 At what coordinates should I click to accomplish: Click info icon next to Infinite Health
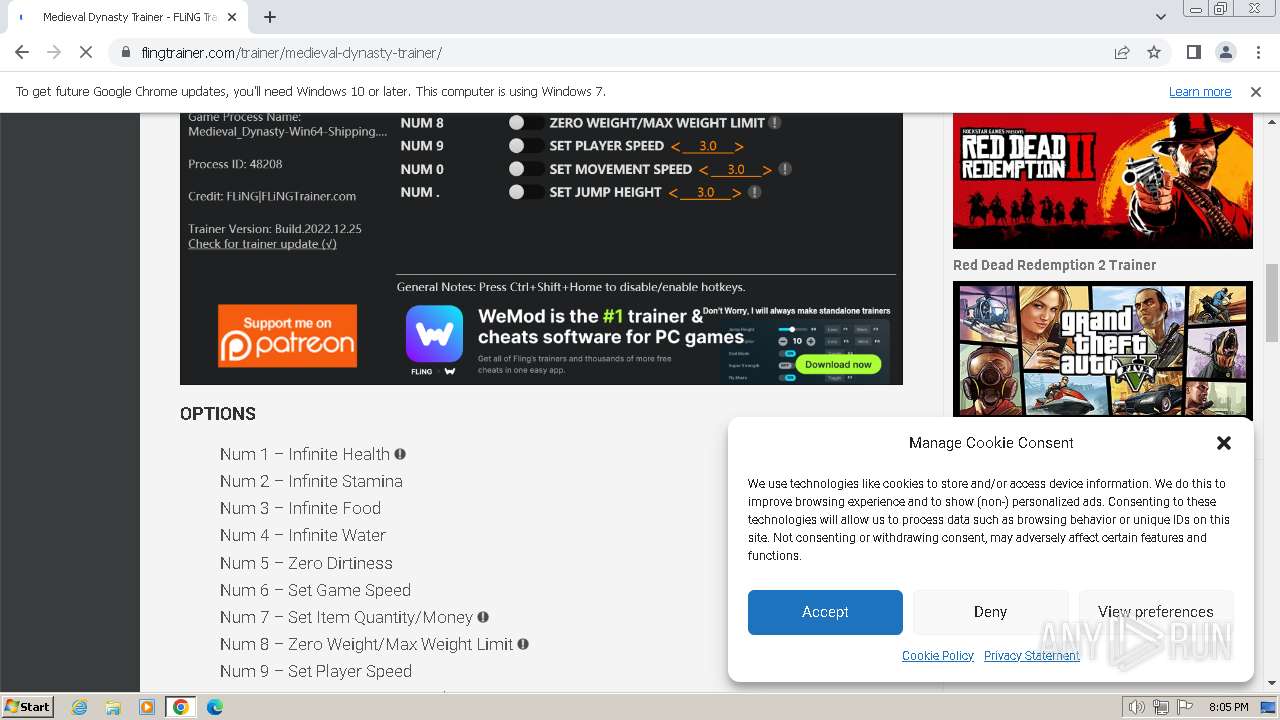(400, 453)
